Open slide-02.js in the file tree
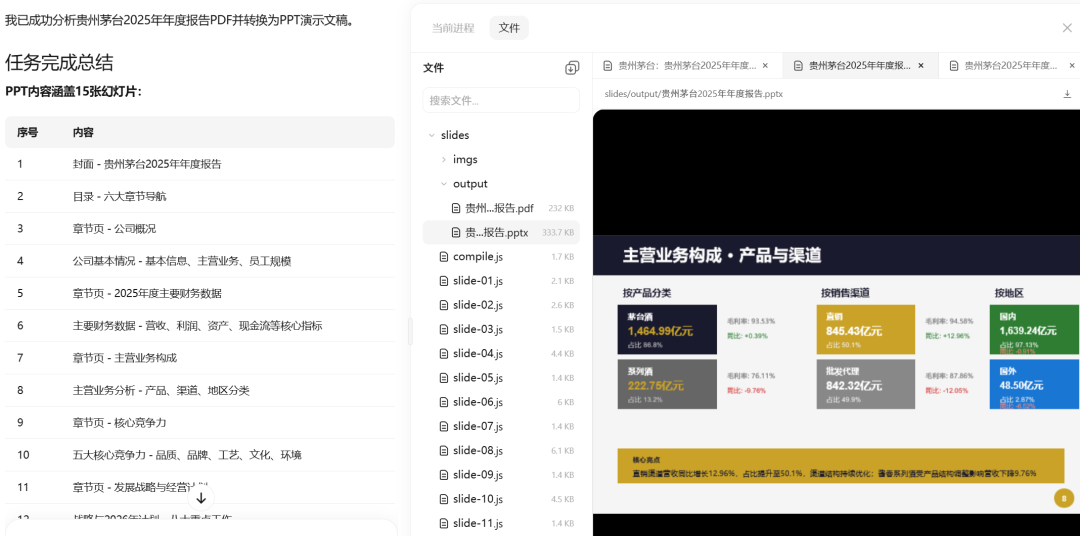The width and height of the screenshot is (1080, 536). pos(501,305)
